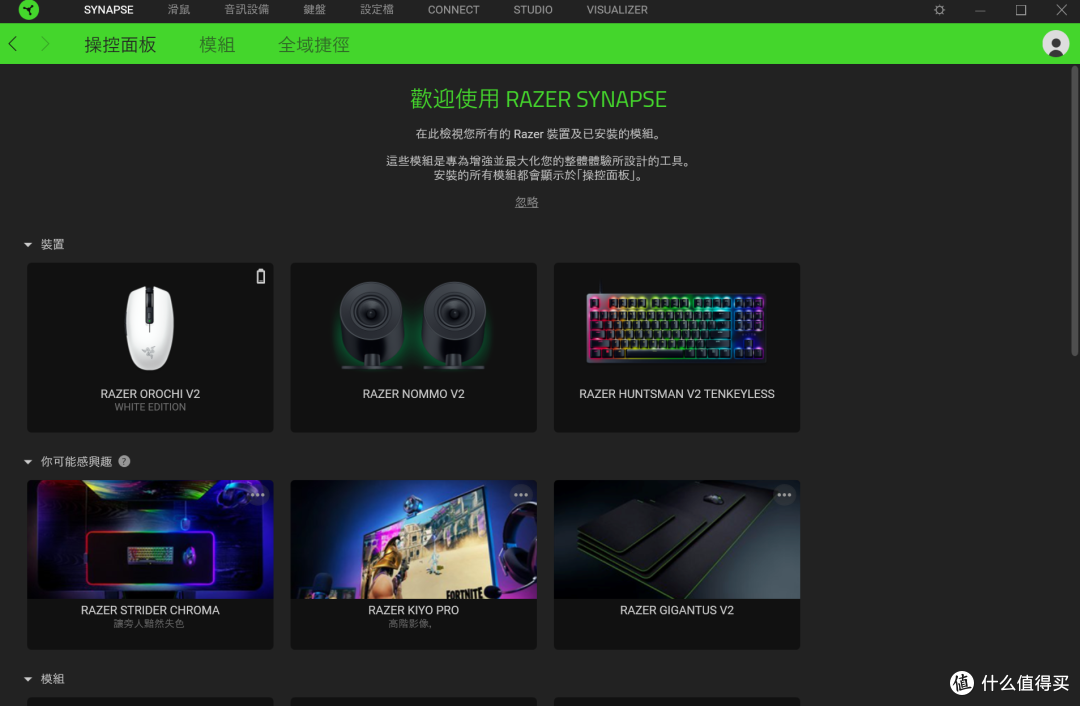The width and height of the screenshot is (1080, 706).
Task: Collapse the 你可能感興趣 section
Action: [28, 461]
